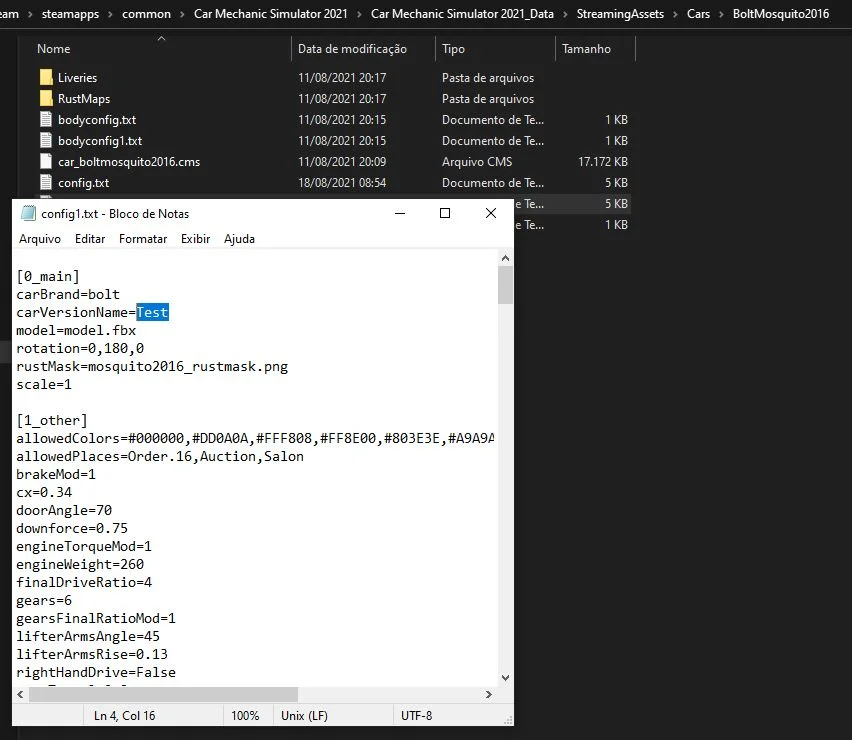Click the Notepad icon in title bar

pyautogui.click(x=28, y=213)
